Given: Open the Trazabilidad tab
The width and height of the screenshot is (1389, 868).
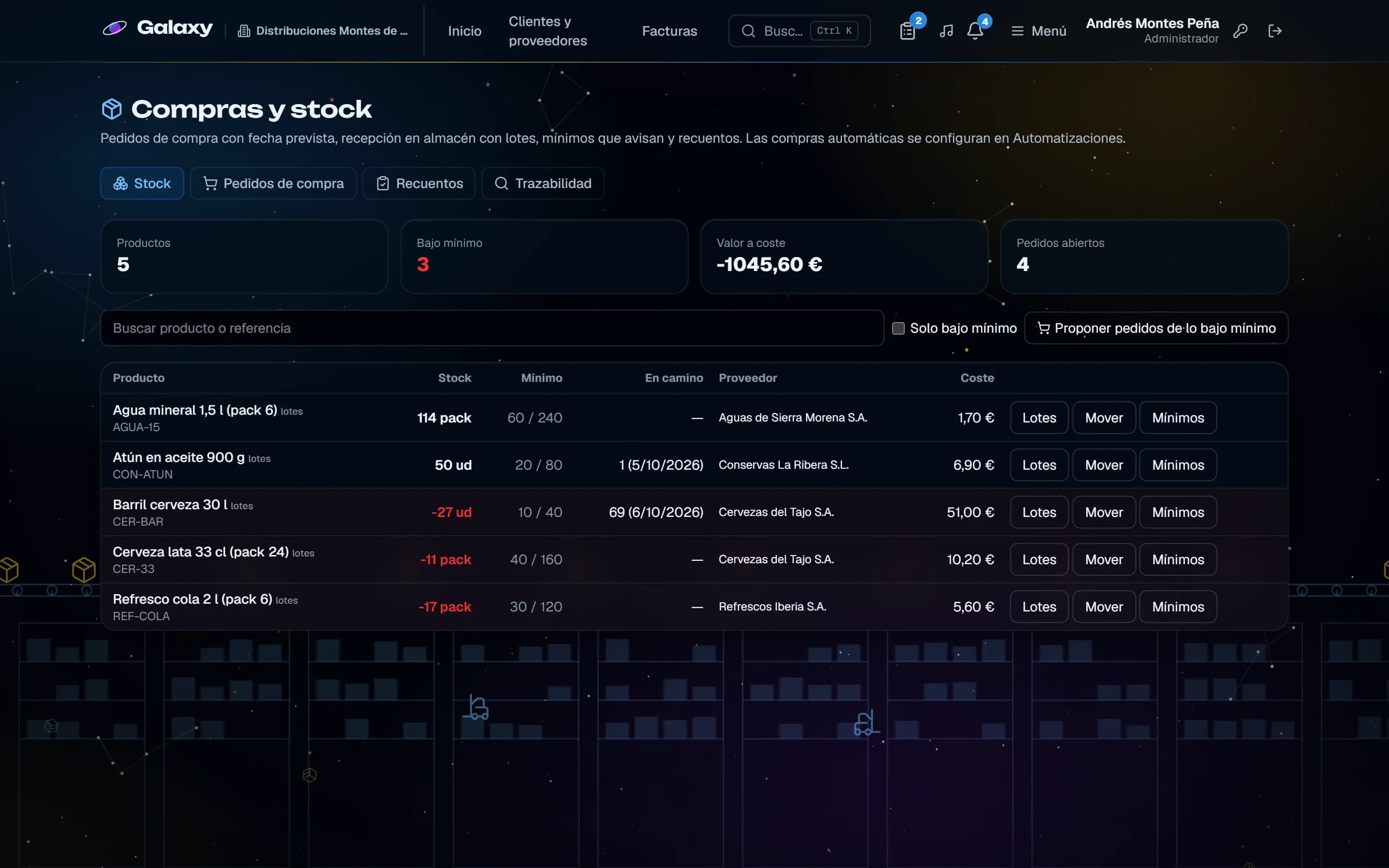Looking at the screenshot, I should coord(543,183).
